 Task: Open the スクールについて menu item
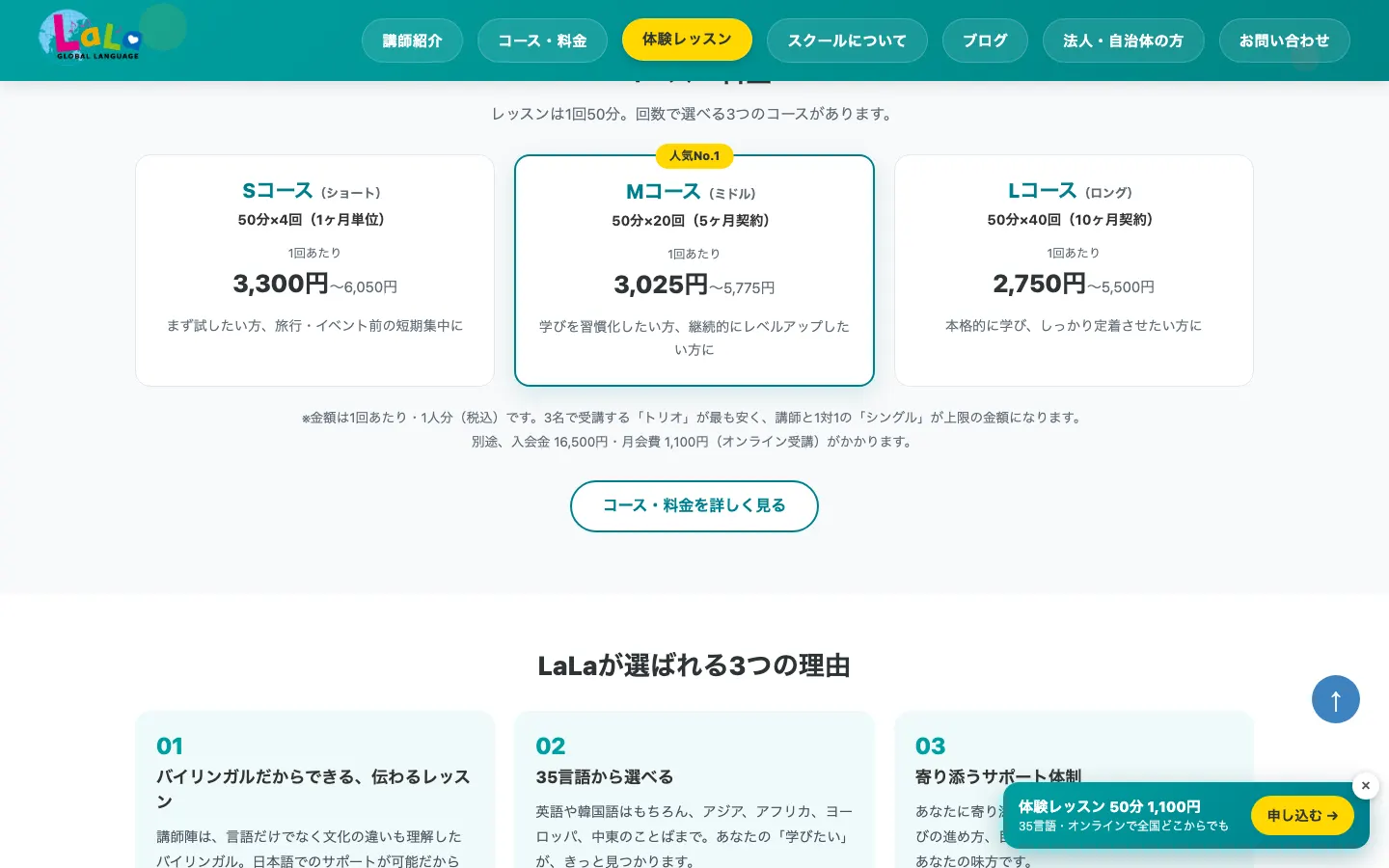[847, 41]
